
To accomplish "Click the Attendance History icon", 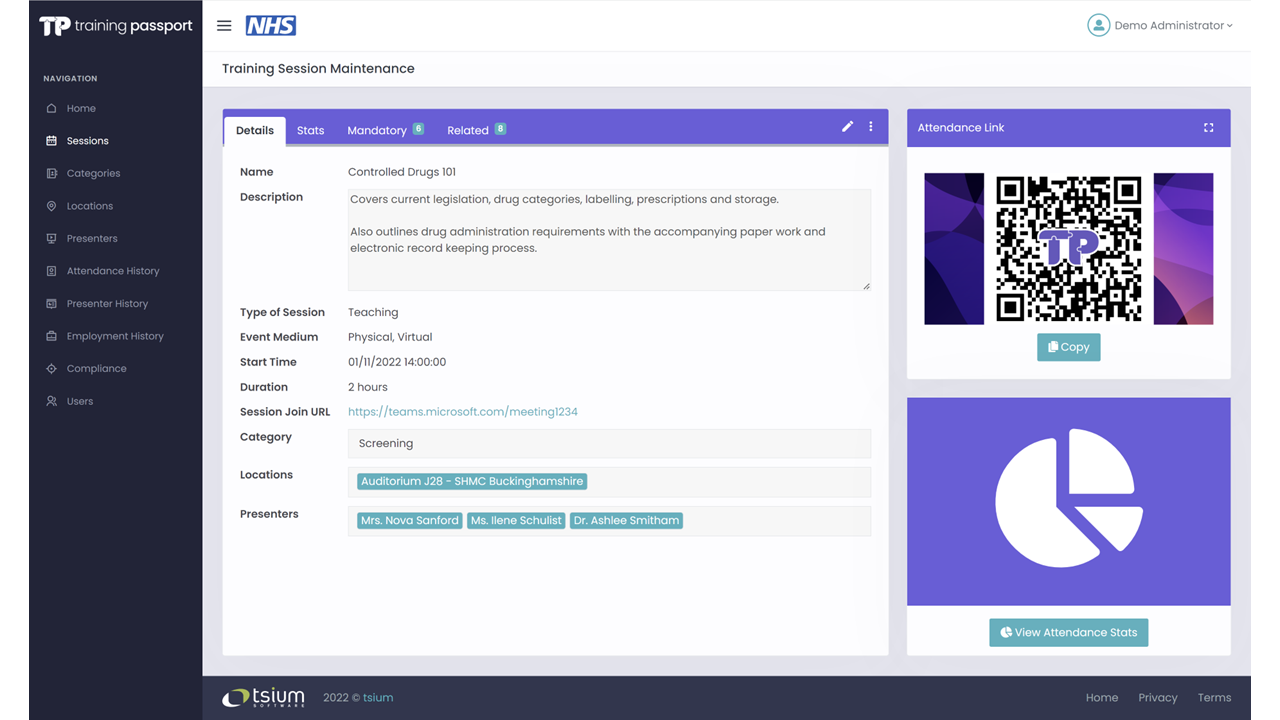I will [x=52, y=271].
